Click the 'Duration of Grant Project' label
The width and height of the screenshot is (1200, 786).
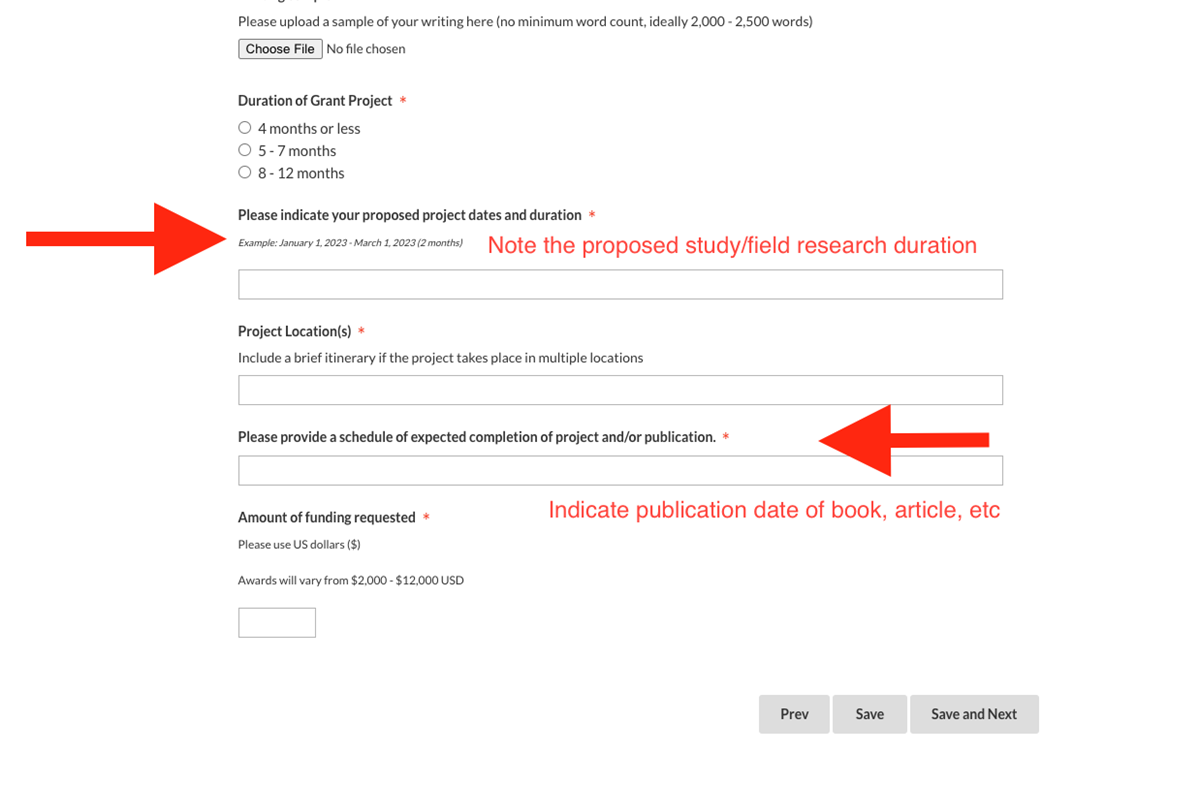pos(315,101)
